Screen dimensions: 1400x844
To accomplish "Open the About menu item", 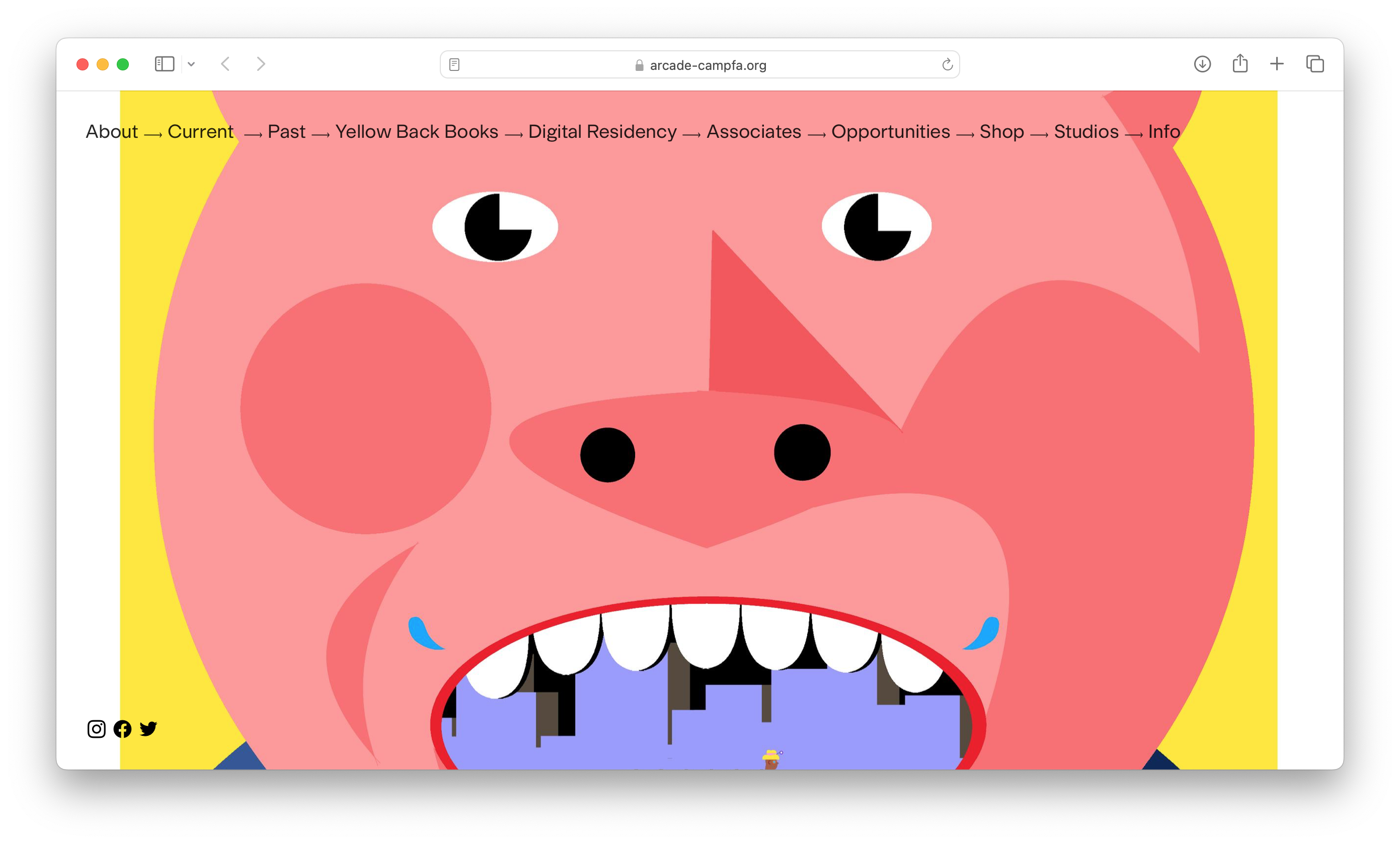I will (111, 132).
